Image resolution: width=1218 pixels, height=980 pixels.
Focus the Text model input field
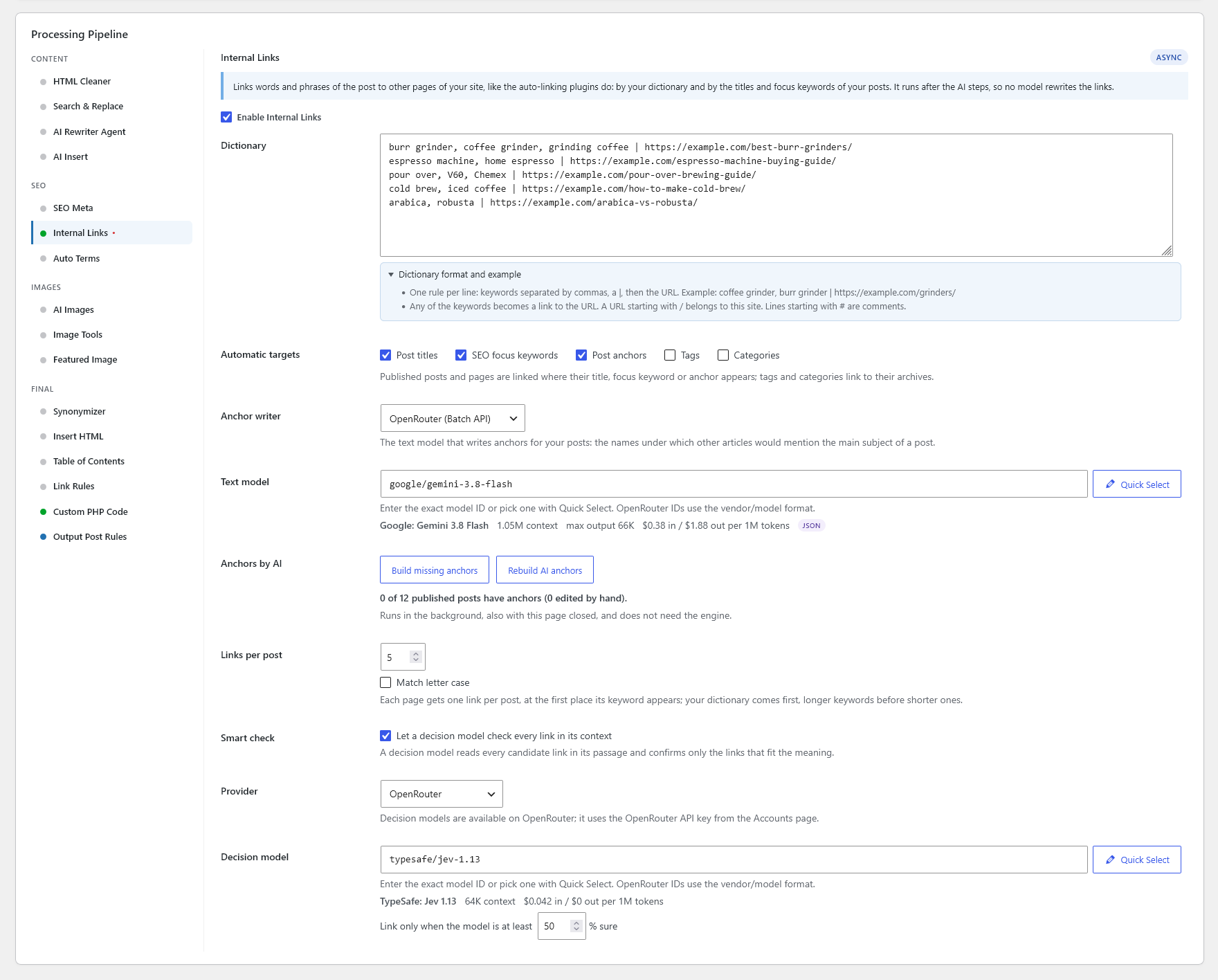coord(734,484)
